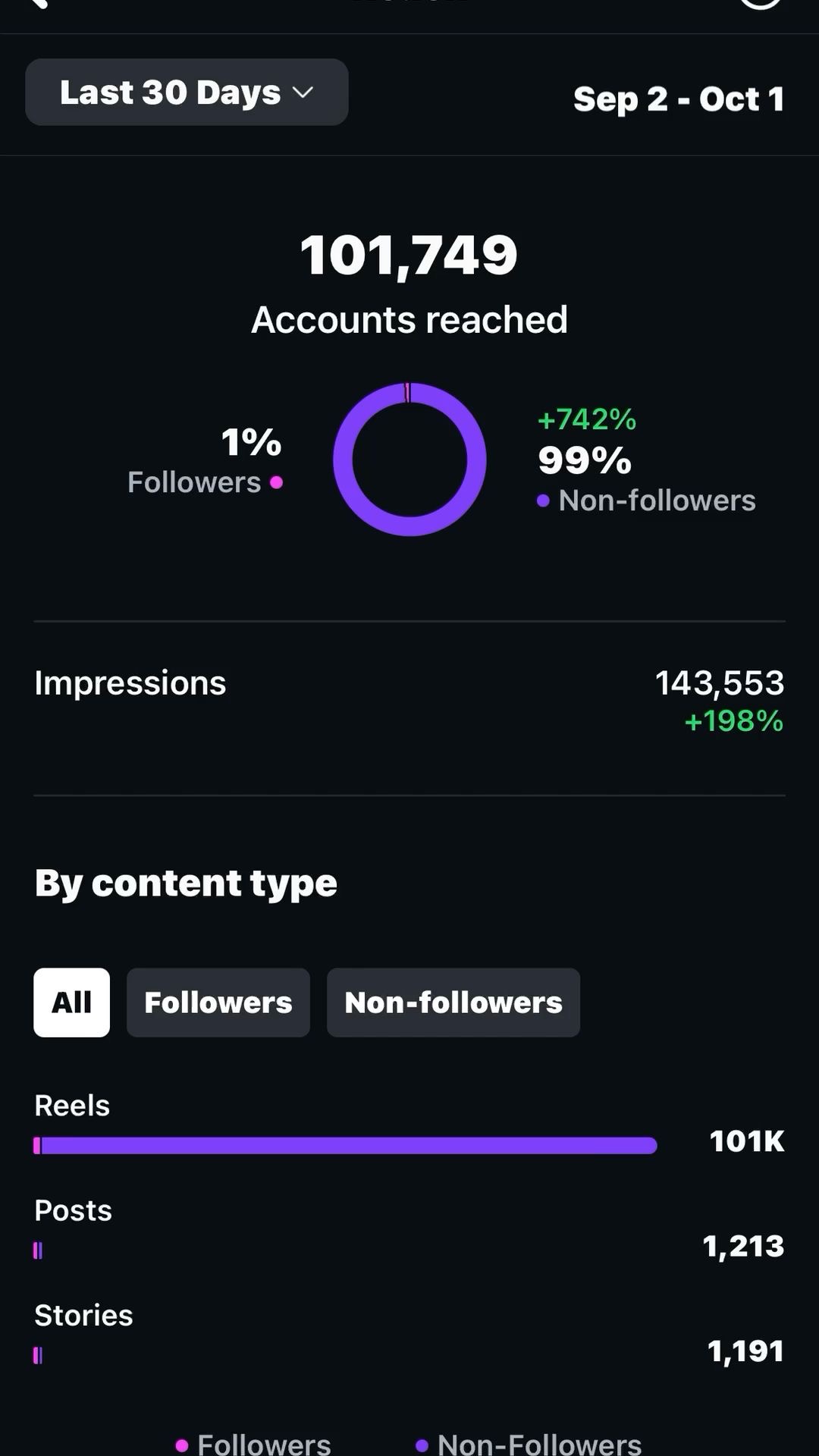
Task: Tap the purple Non-followers legend dot by 99%
Action: [x=543, y=500]
